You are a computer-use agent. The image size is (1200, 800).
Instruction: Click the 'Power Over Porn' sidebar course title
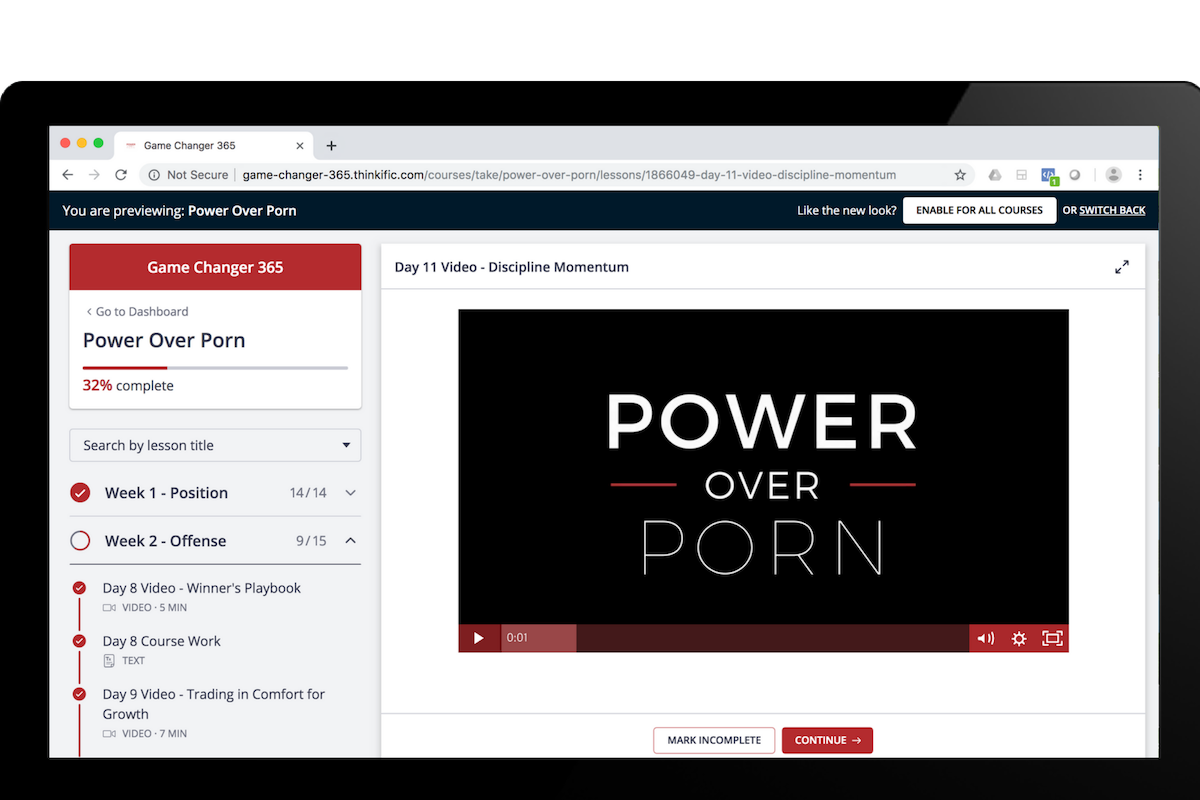164,340
